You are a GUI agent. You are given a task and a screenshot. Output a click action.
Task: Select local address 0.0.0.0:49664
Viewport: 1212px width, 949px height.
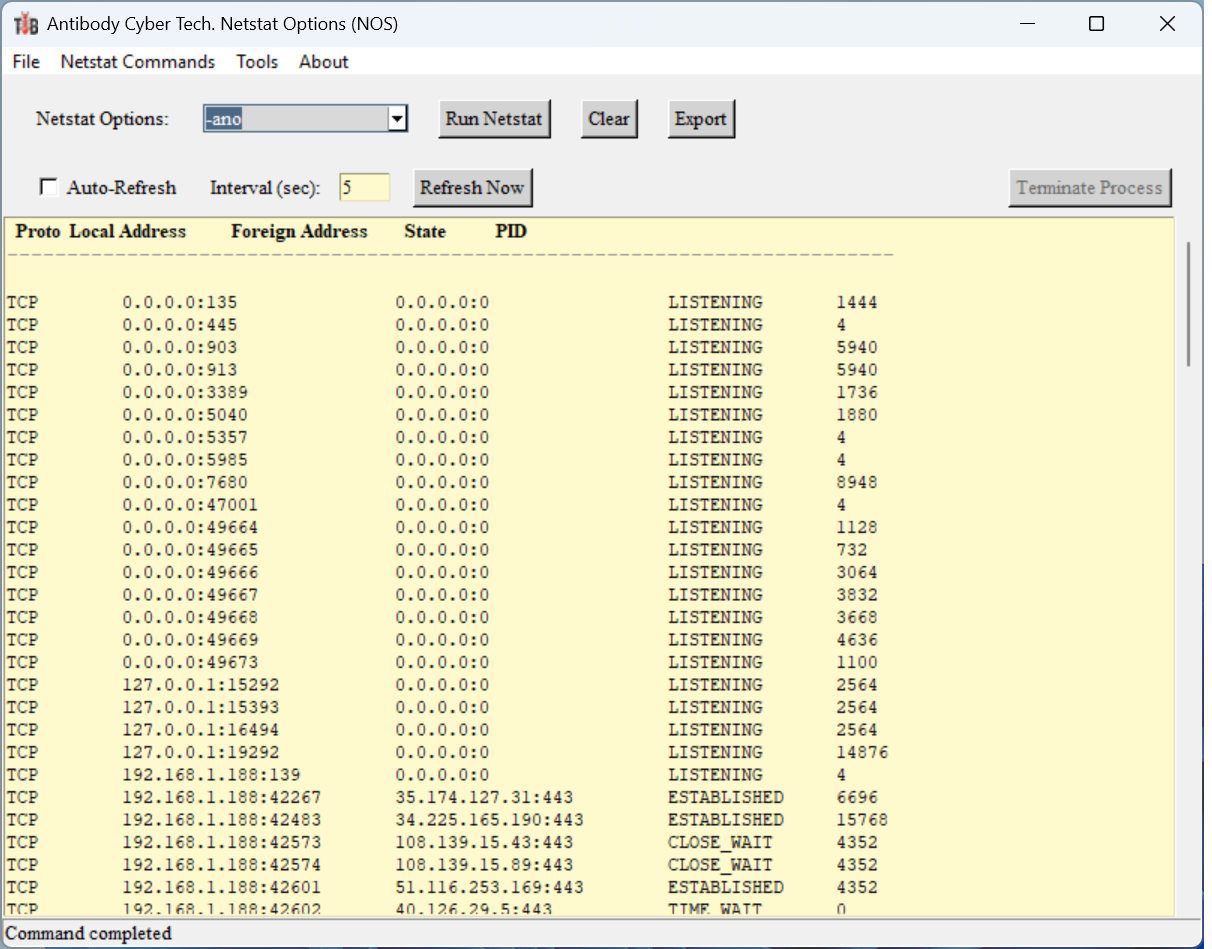click(190, 527)
